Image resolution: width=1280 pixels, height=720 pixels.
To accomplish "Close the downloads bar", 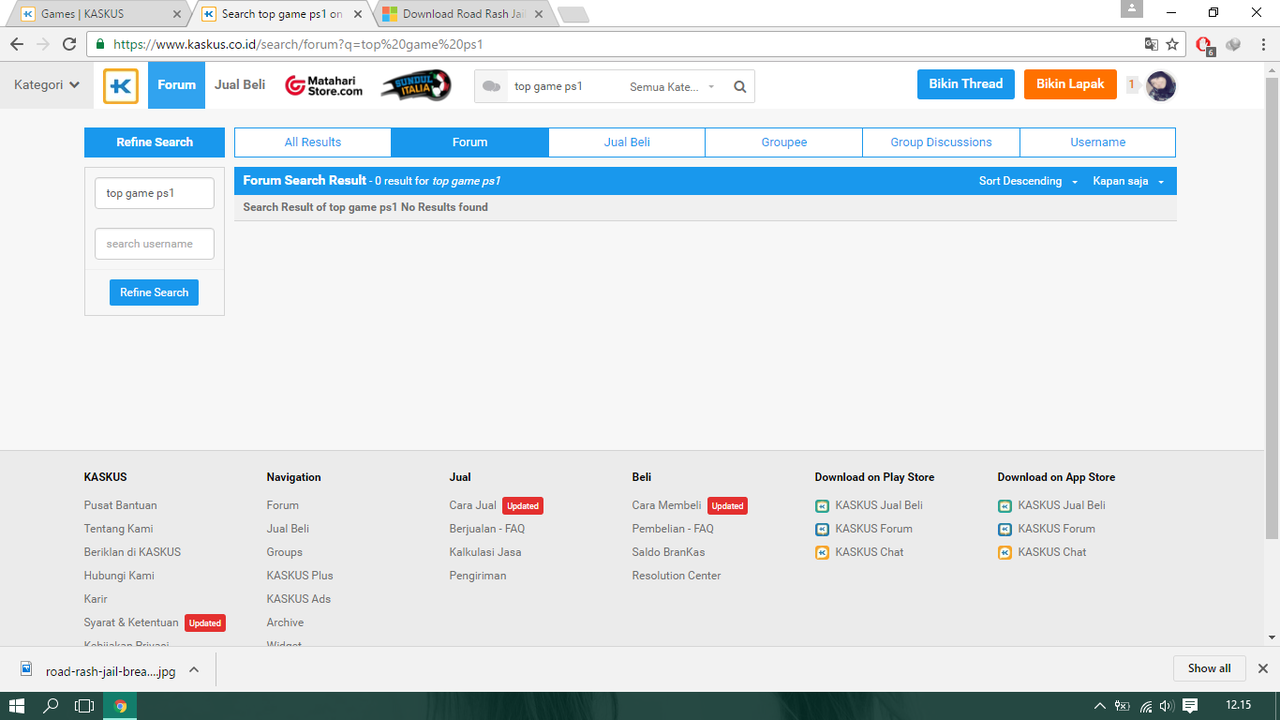I will click(x=1262, y=668).
